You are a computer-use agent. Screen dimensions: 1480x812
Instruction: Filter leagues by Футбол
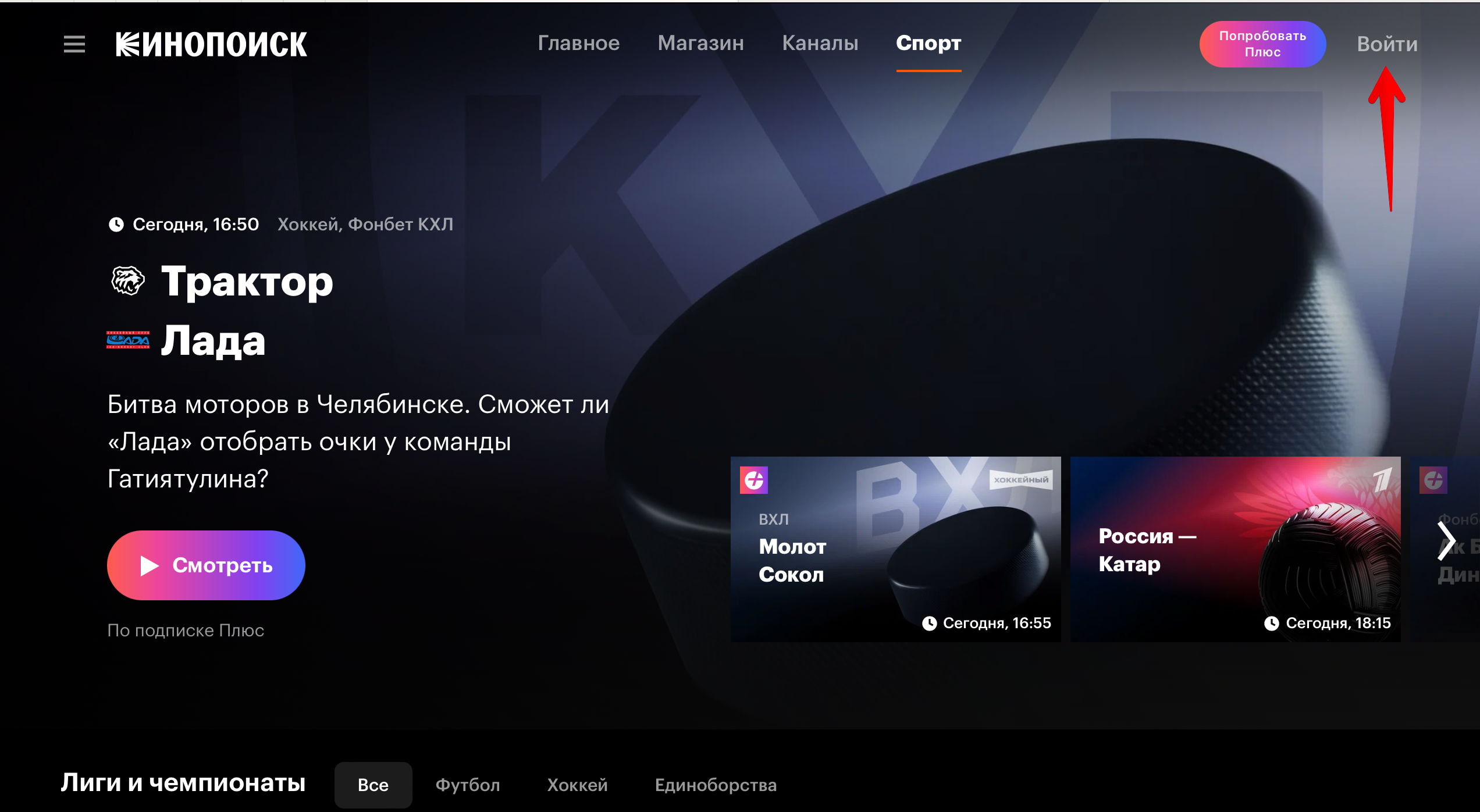(468, 785)
